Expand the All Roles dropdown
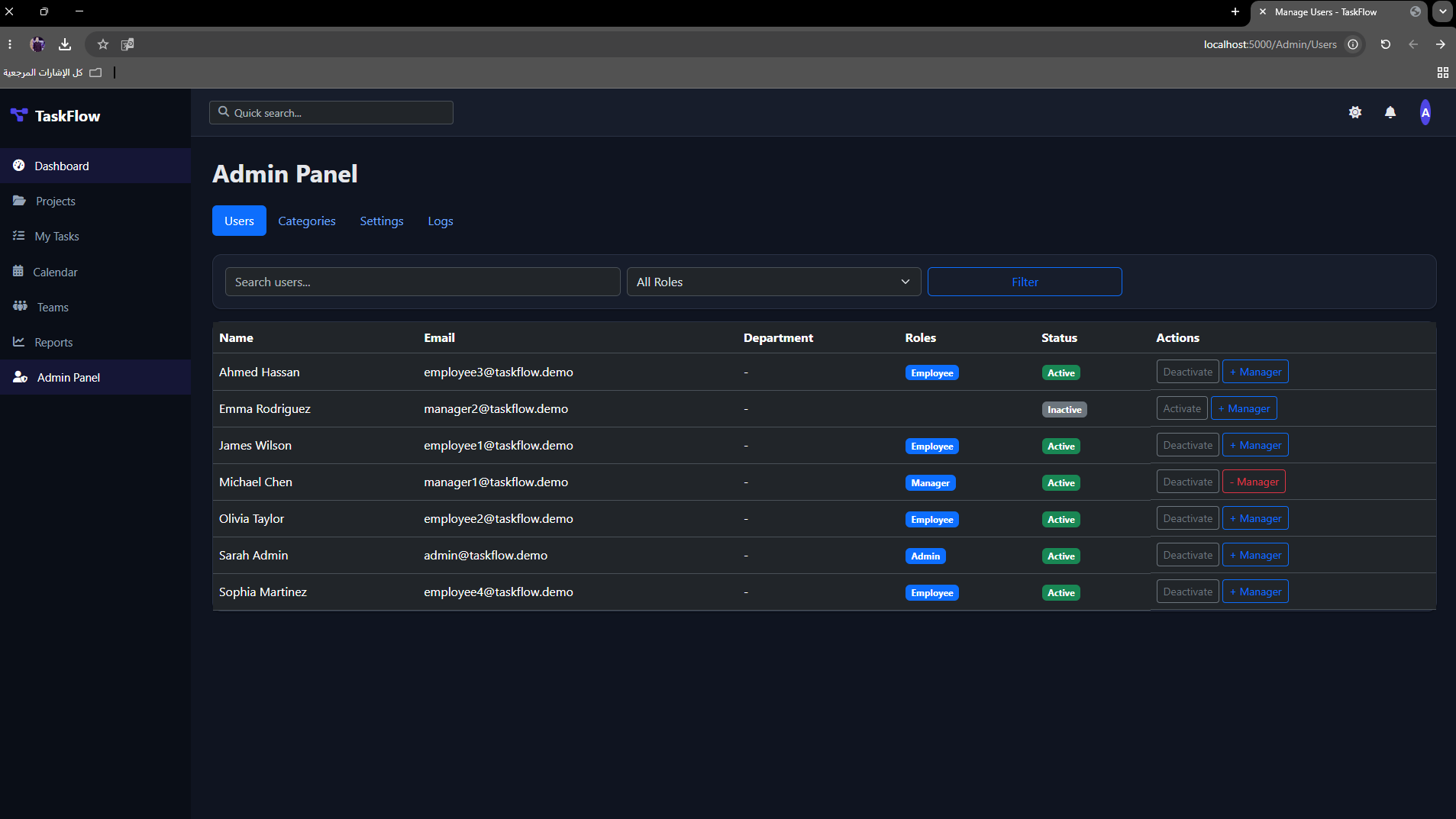The height and width of the screenshot is (819, 1456). 773,282
